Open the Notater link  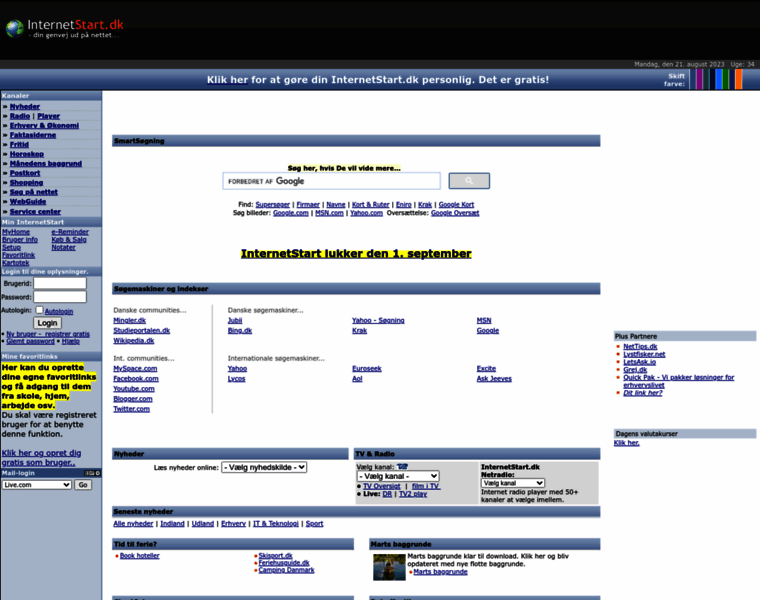pos(63,248)
